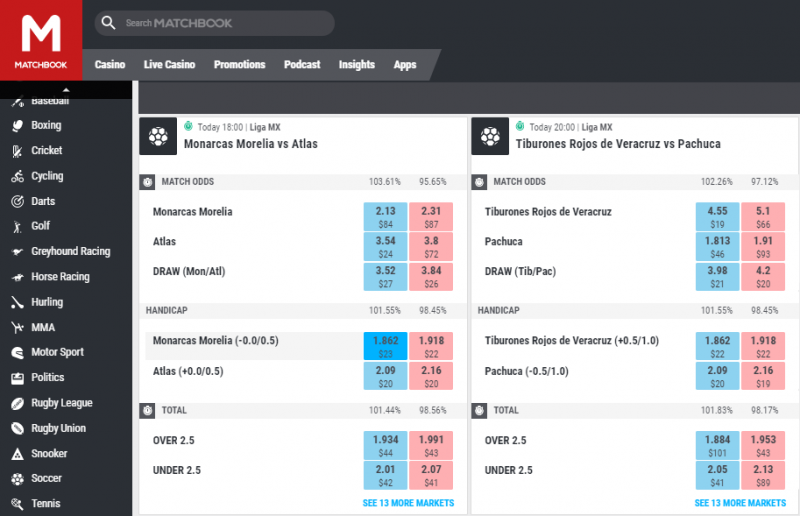800x516 pixels.
Task: Expand the Tiburones match TOTAL market header
Action: coord(506,410)
